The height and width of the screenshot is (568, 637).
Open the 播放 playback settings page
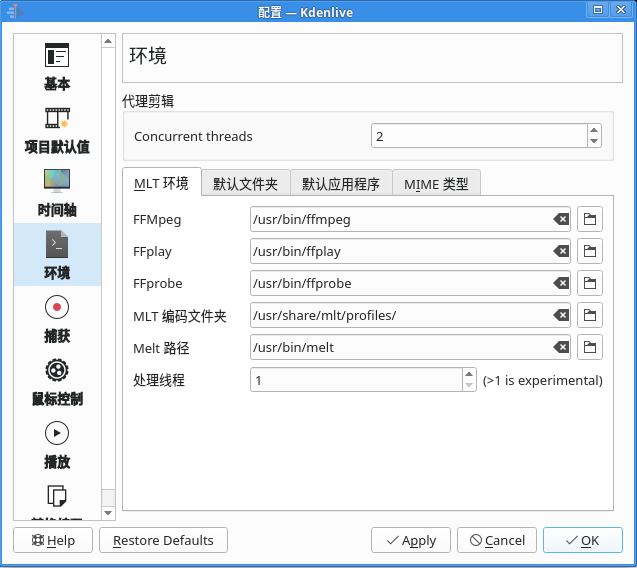pyautogui.click(x=57, y=445)
